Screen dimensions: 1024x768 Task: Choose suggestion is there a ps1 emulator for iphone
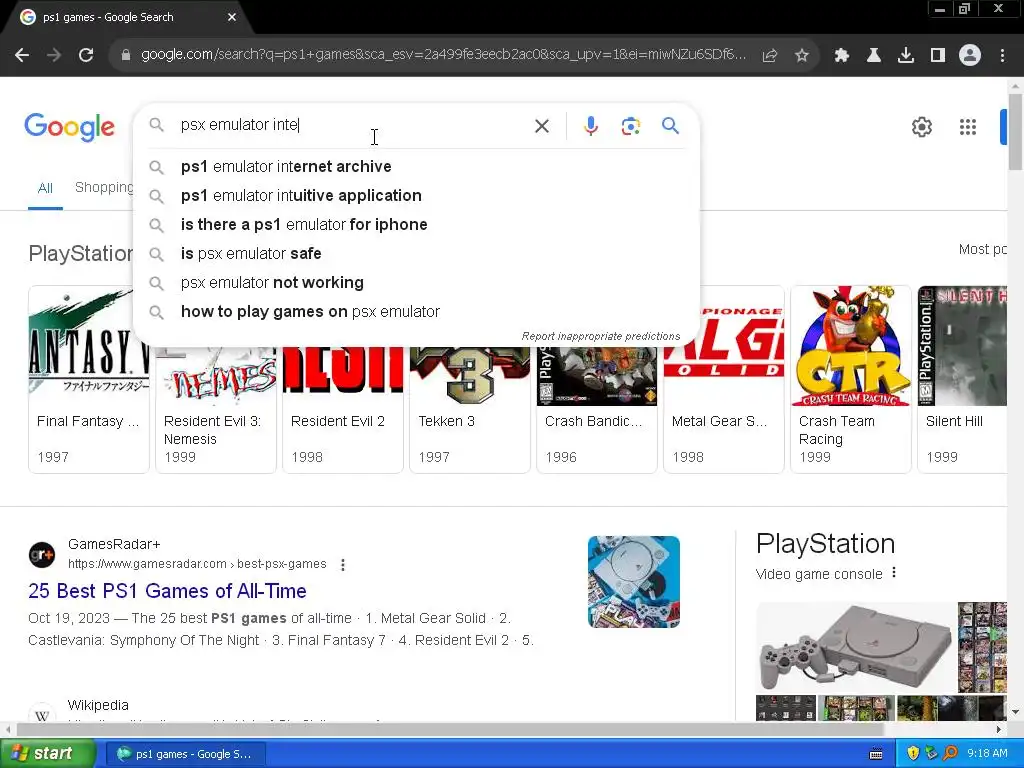tap(417, 225)
